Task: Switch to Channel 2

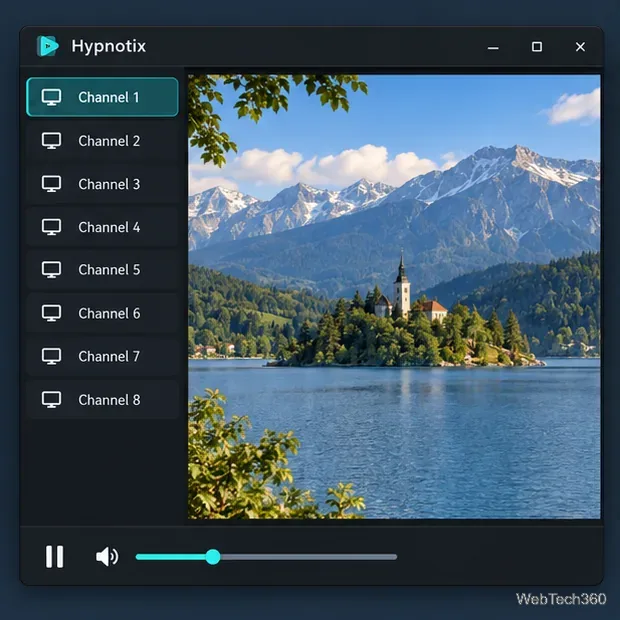Action: tap(102, 141)
